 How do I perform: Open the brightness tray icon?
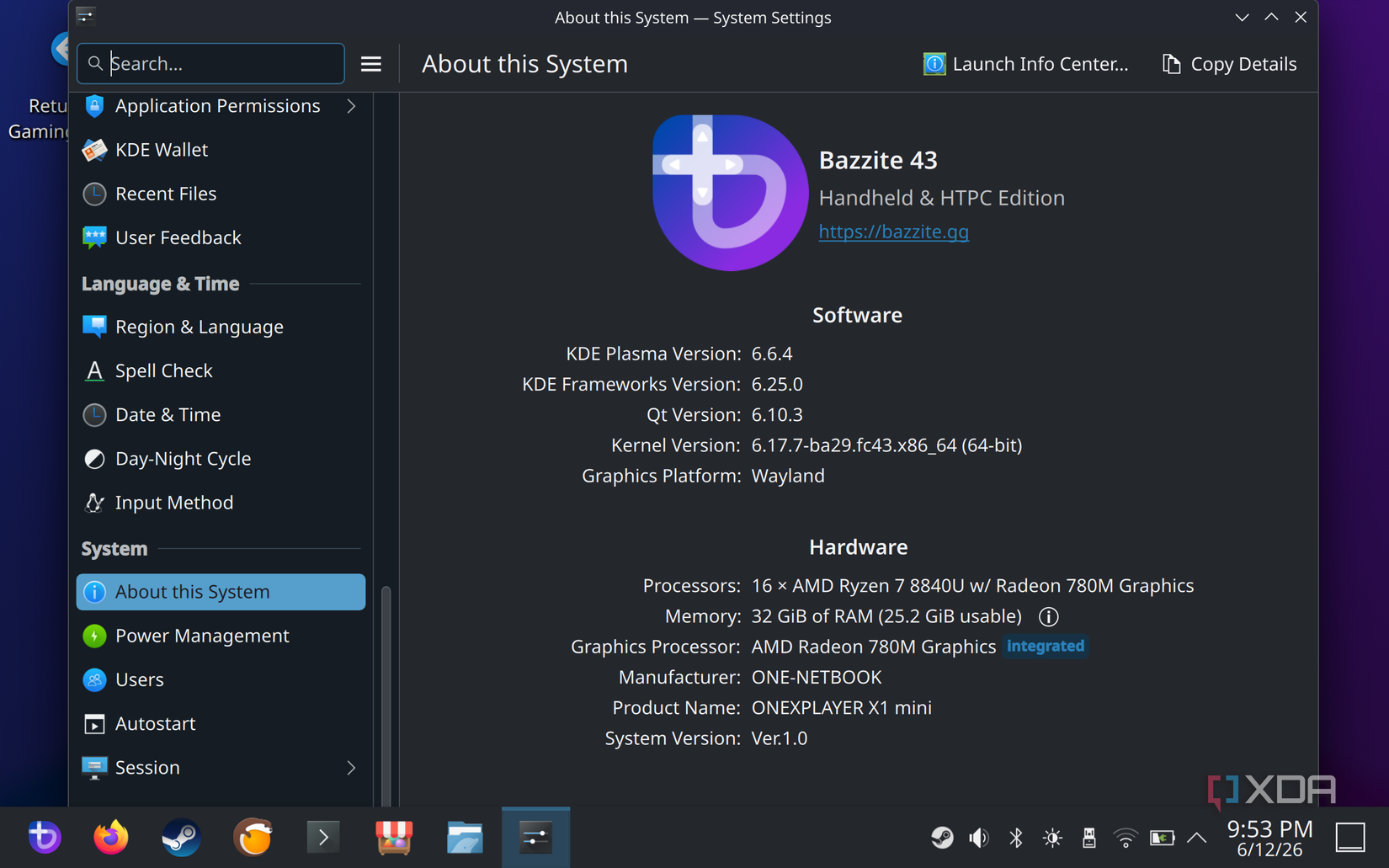(x=1052, y=838)
